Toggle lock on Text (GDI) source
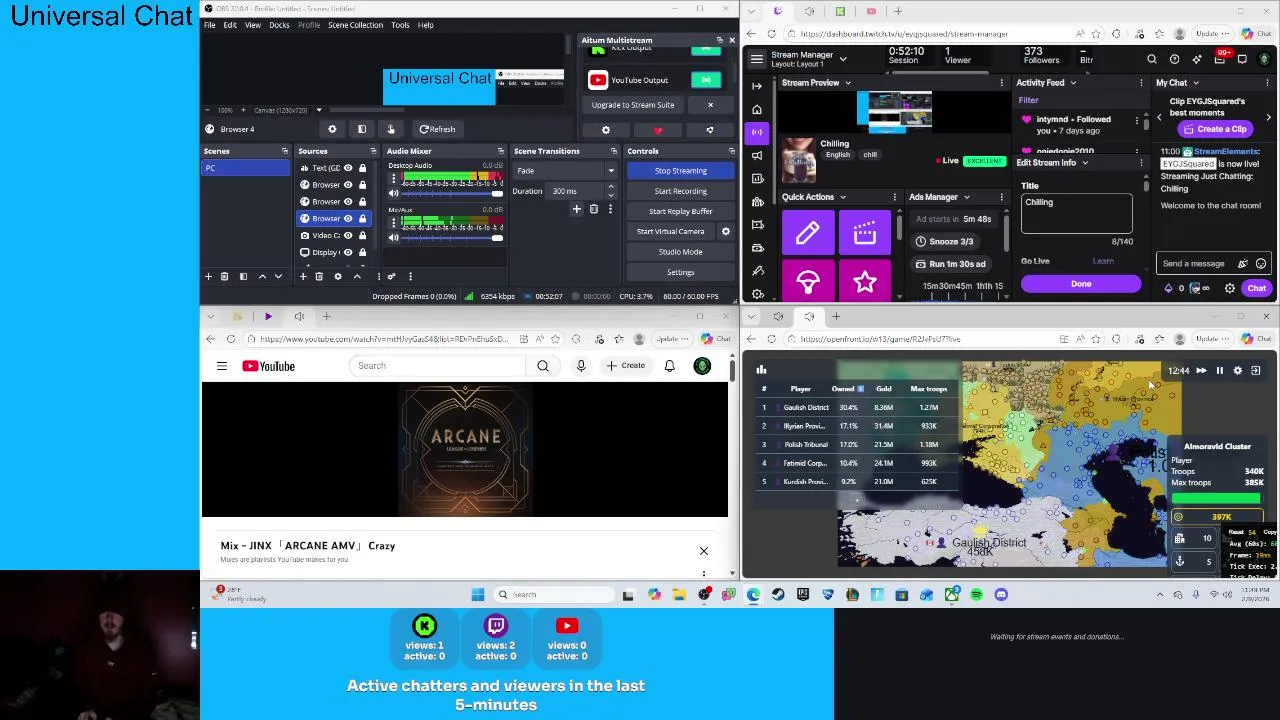The height and width of the screenshot is (720, 1280). (x=362, y=168)
